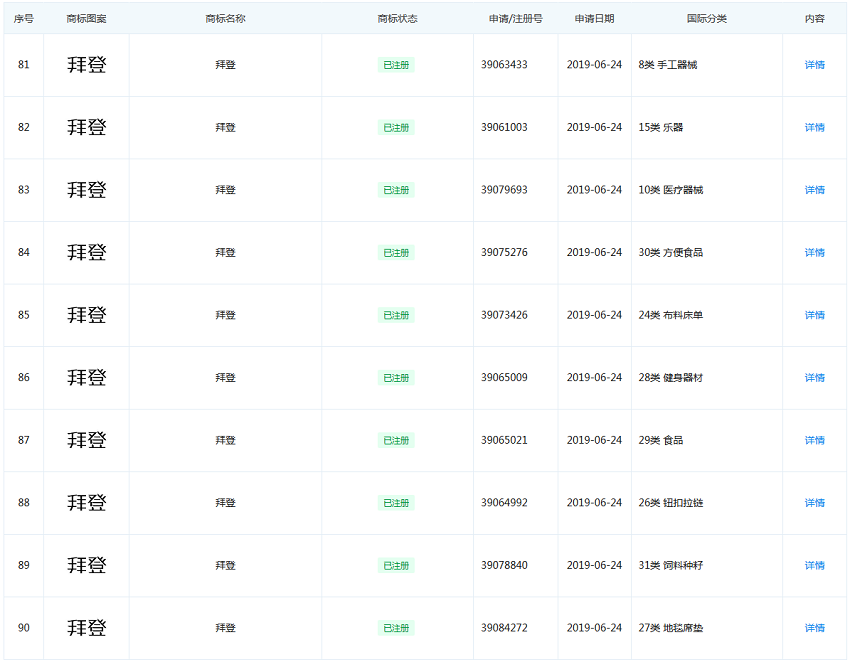The width and height of the screenshot is (850, 662).
Task: Open 详情 for row number 90
Action: [814, 628]
